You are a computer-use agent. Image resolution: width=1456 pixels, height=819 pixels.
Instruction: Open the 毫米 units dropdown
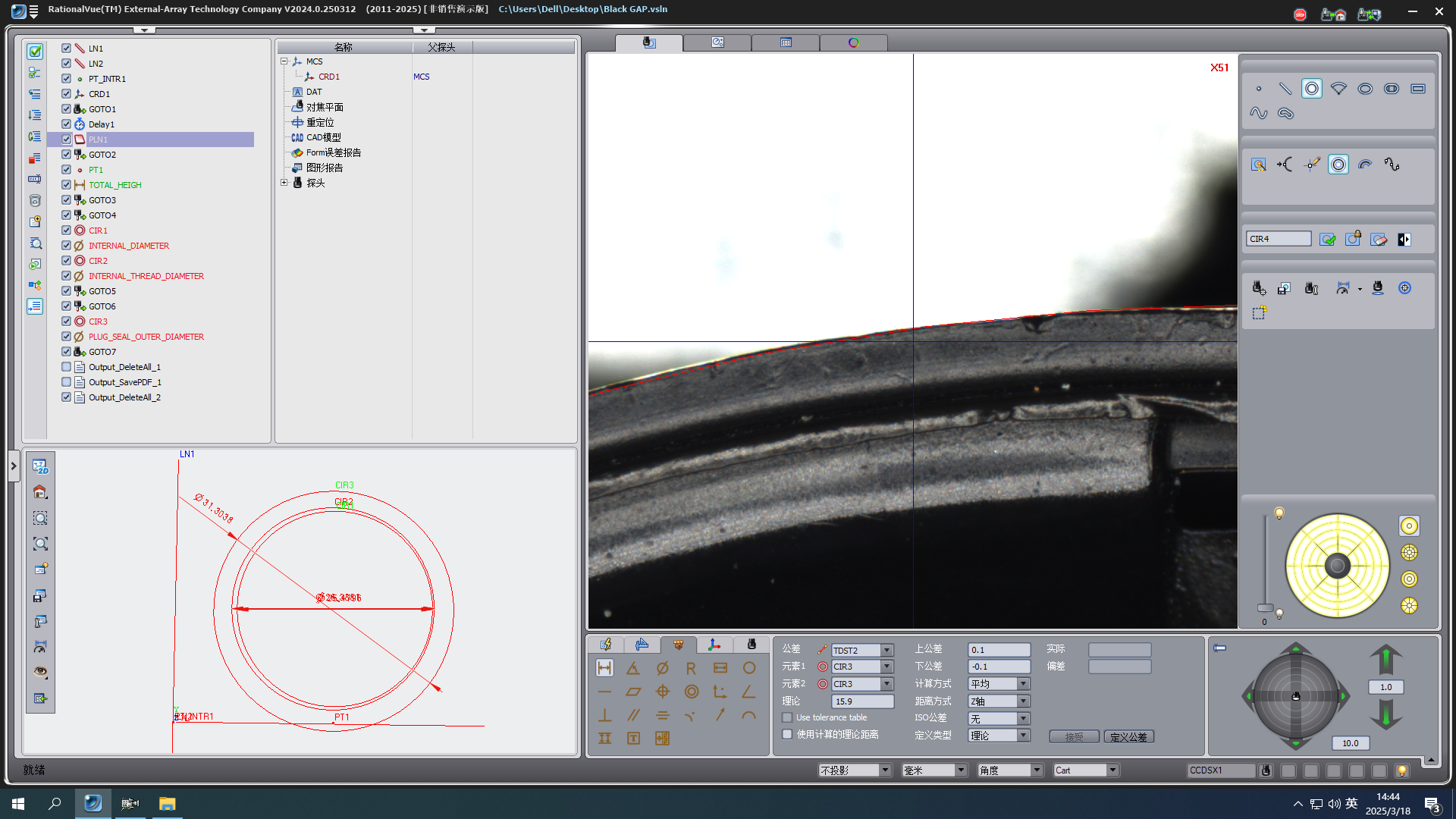934,770
